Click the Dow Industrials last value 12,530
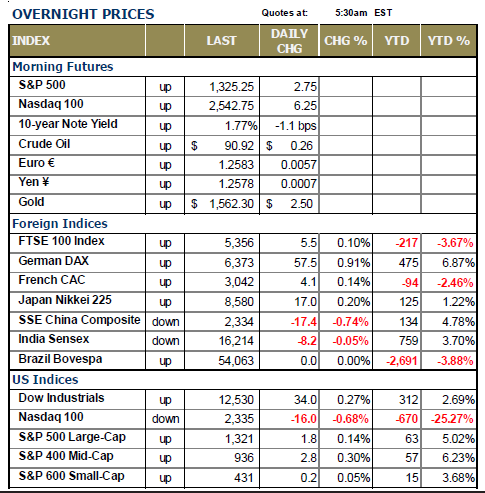This screenshot has height=493, width=485. [236, 400]
